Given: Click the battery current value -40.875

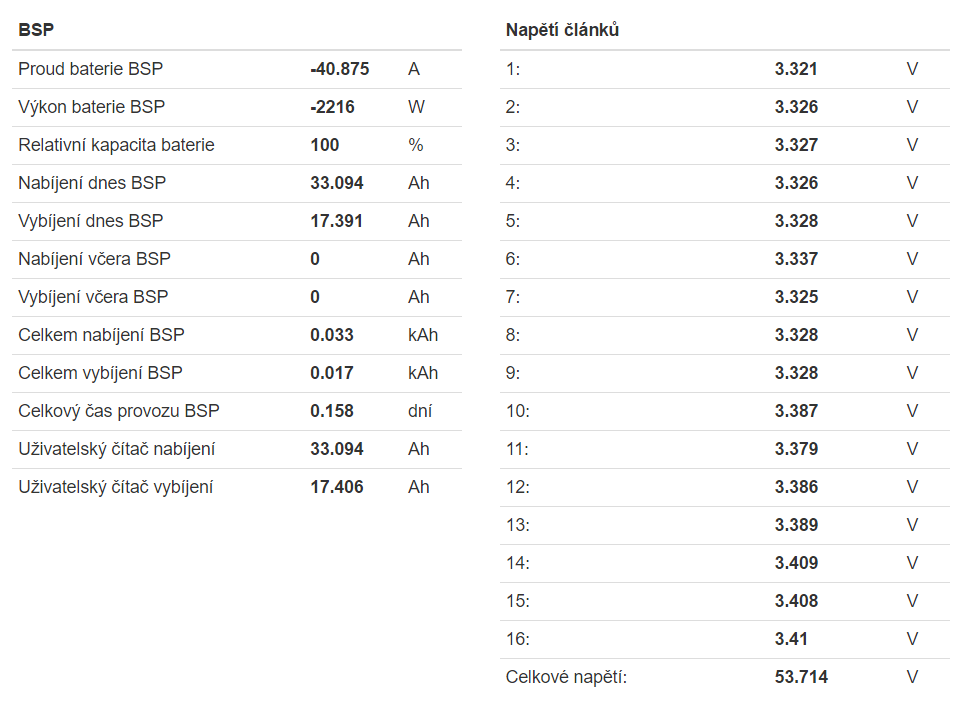Looking at the screenshot, I should (339, 69).
